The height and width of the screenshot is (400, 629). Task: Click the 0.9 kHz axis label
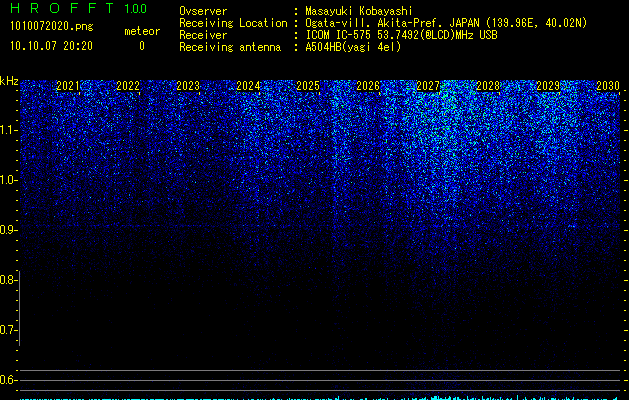point(8,230)
